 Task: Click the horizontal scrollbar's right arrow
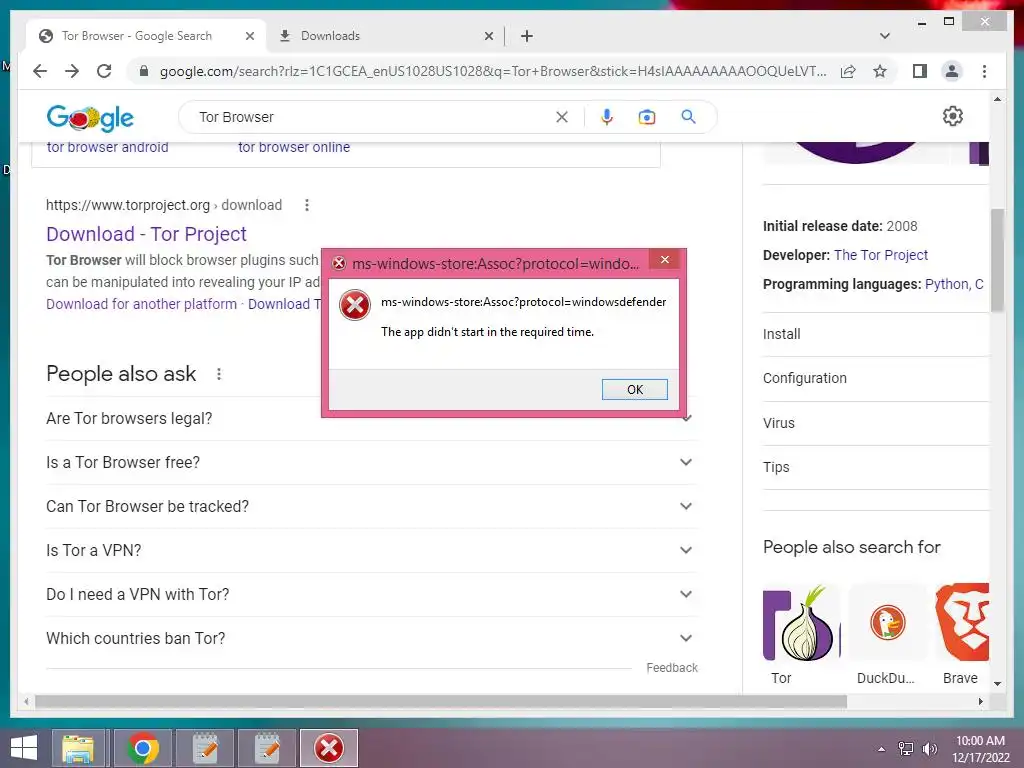pyautogui.click(x=980, y=701)
